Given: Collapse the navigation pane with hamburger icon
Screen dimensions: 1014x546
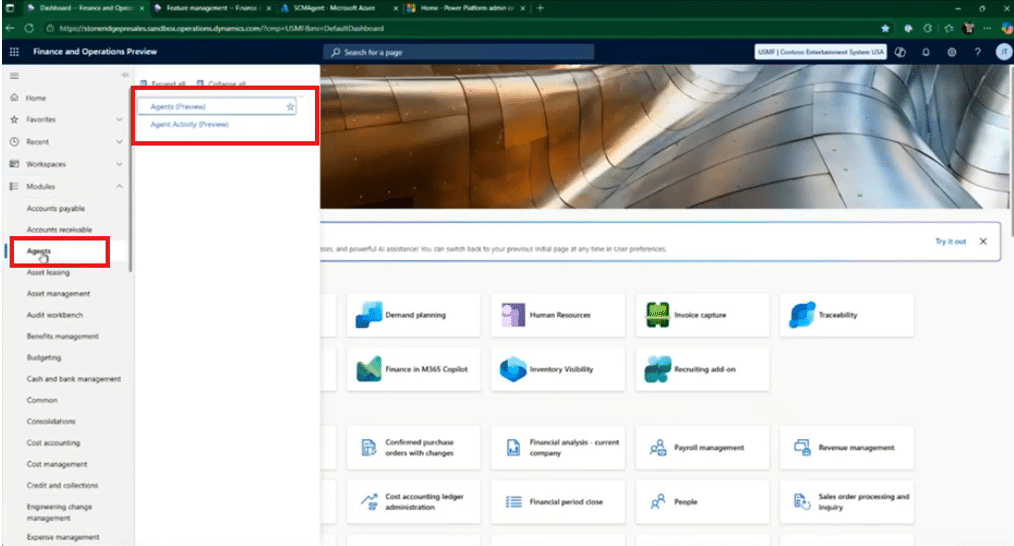Looking at the screenshot, I should [x=14, y=76].
